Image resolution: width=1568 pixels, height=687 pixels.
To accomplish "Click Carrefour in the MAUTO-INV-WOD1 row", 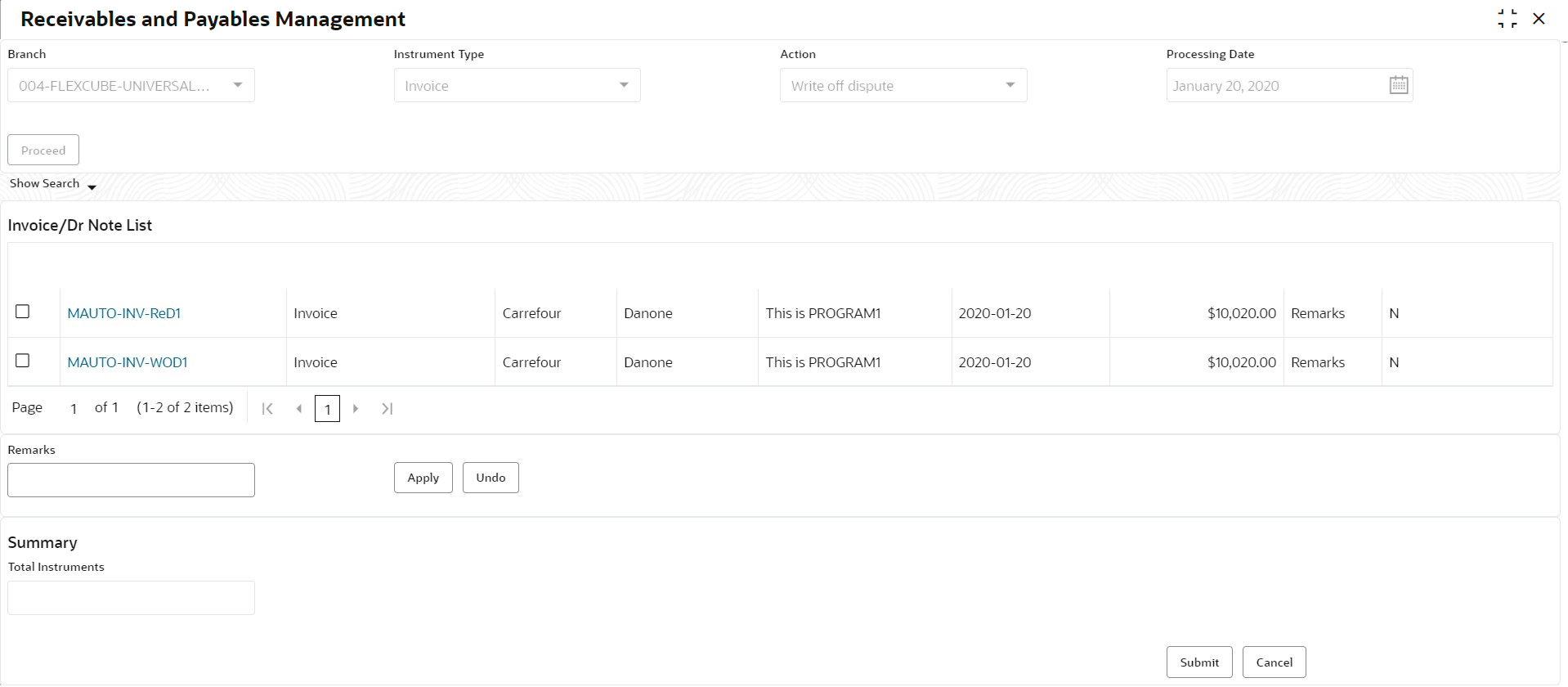I will pos(531,362).
